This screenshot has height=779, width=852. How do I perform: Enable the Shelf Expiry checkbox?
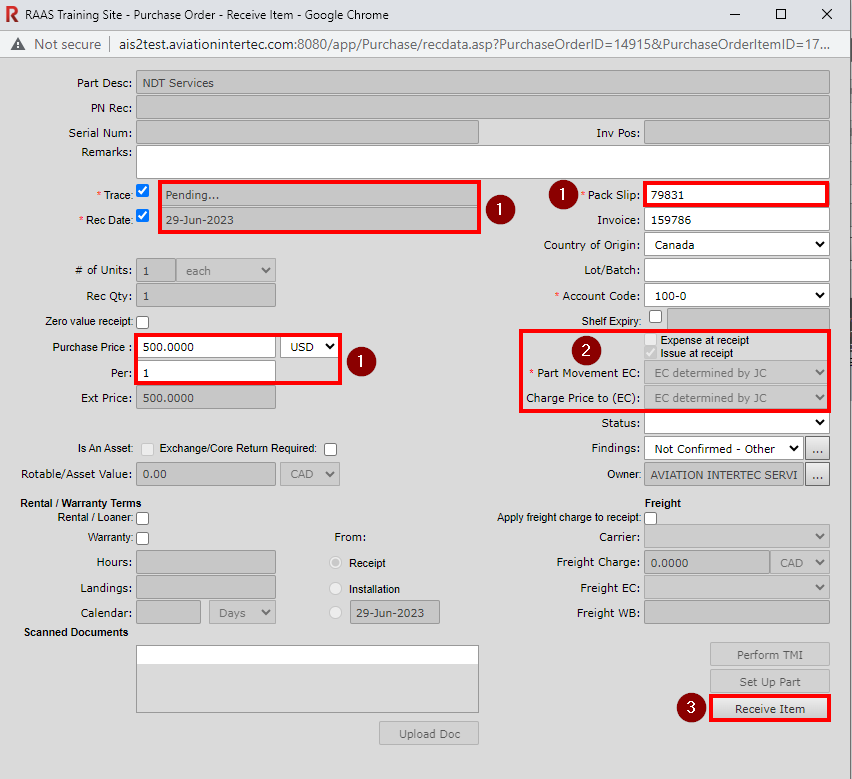click(x=655, y=317)
